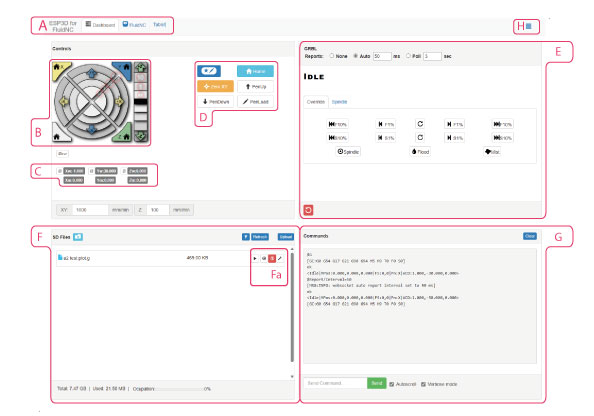The image size is (594, 416).
Task: Focus the Send Command input
Action: tap(335, 383)
